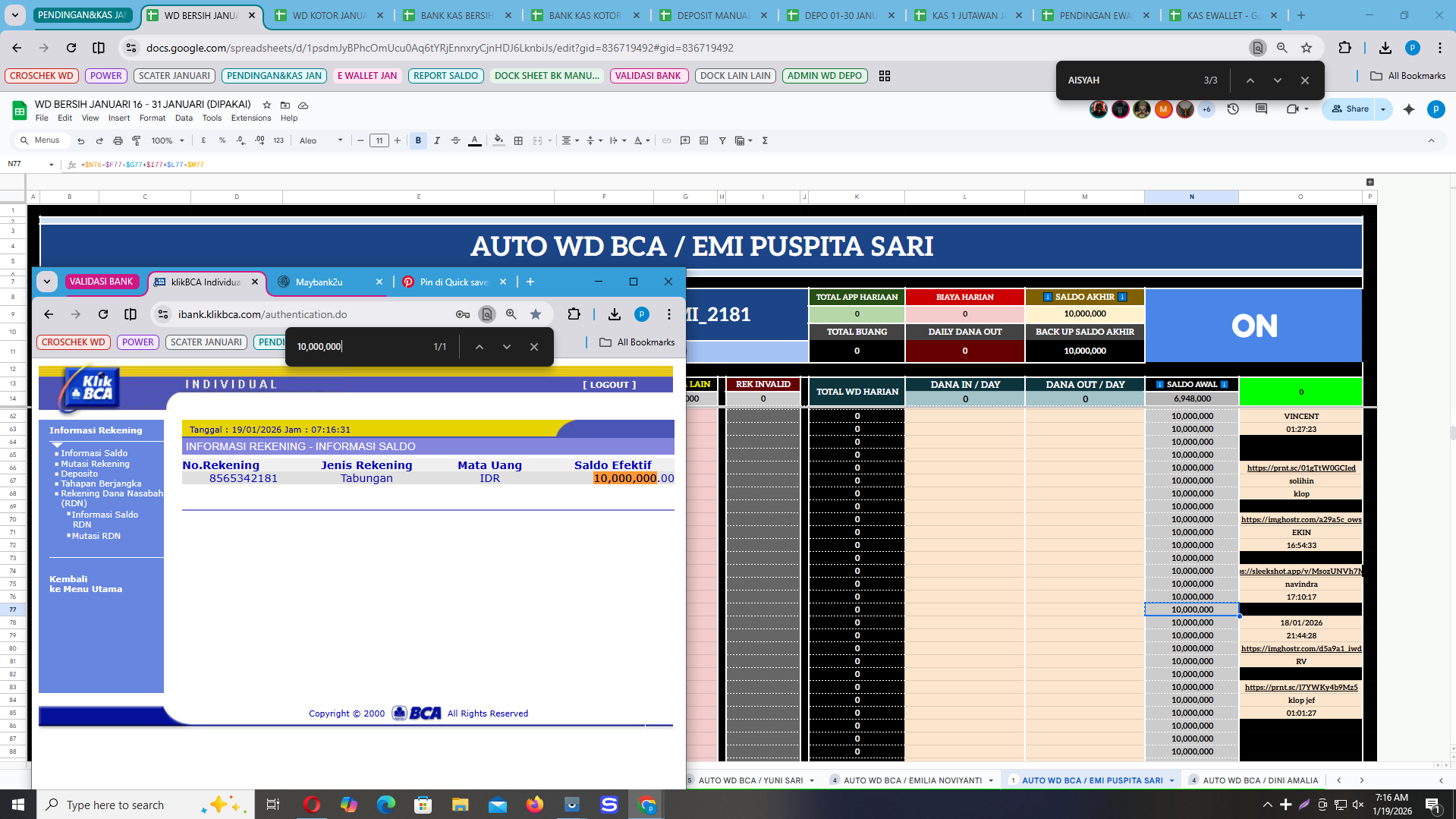Click the Undo icon in Sheets toolbar
The image size is (1456, 819).
80,140
